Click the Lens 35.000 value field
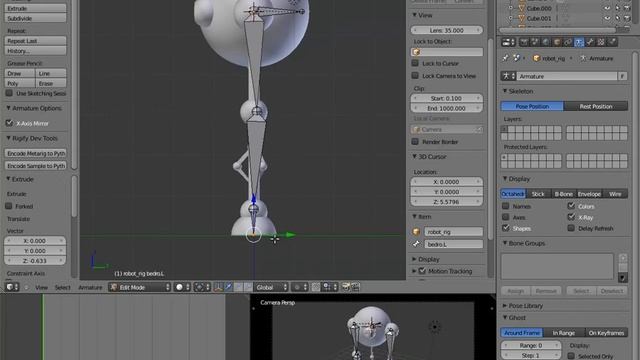The height and width of the screenshot is (360, 640). coord(447,30)
